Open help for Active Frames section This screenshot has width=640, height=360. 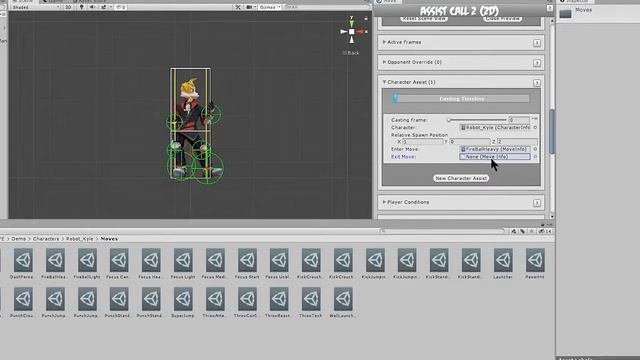pyautogui.click(x=537, y=43)
